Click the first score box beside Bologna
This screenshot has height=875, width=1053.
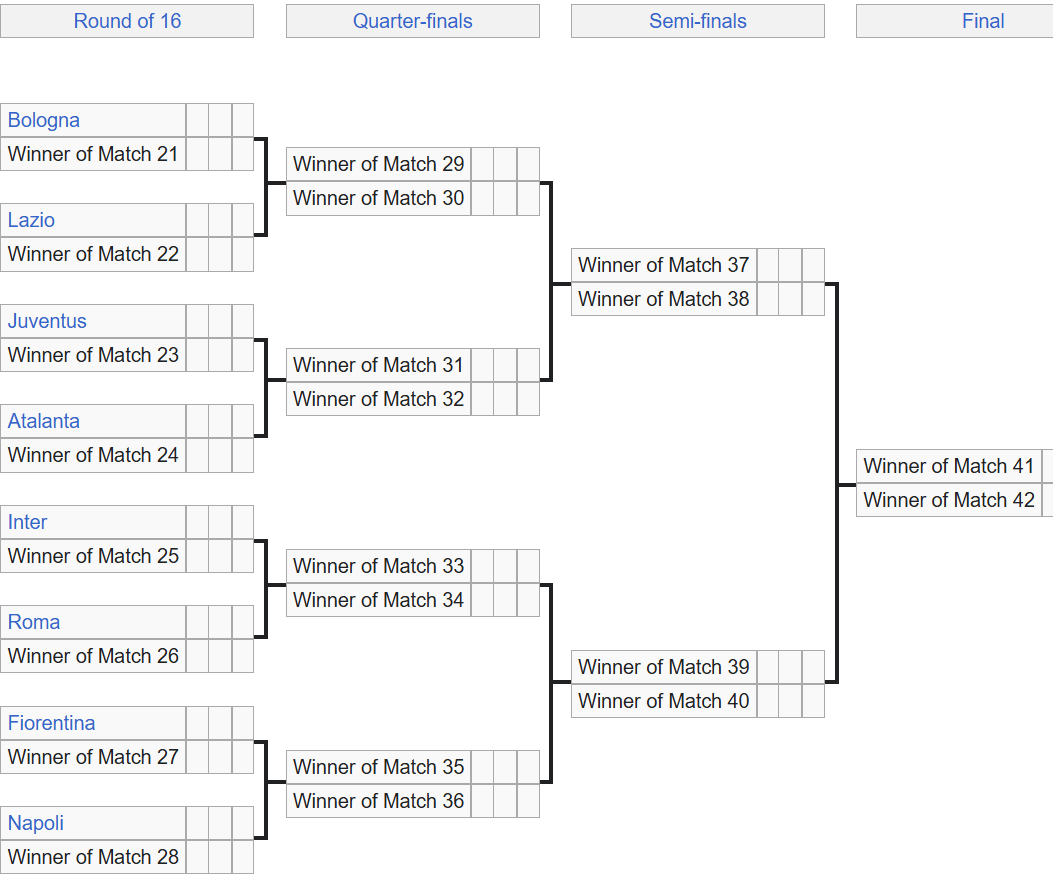coord(197,120)
